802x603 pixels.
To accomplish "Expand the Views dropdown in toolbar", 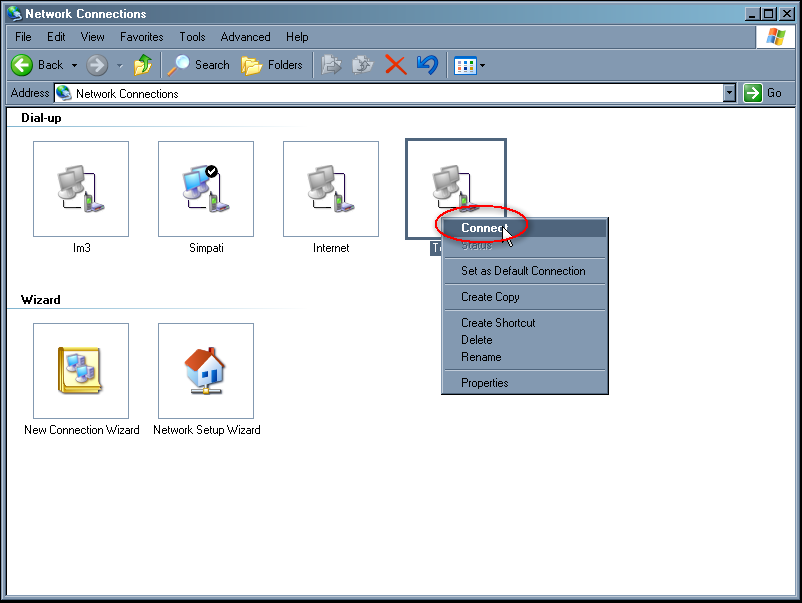I will tap(482, 66).
